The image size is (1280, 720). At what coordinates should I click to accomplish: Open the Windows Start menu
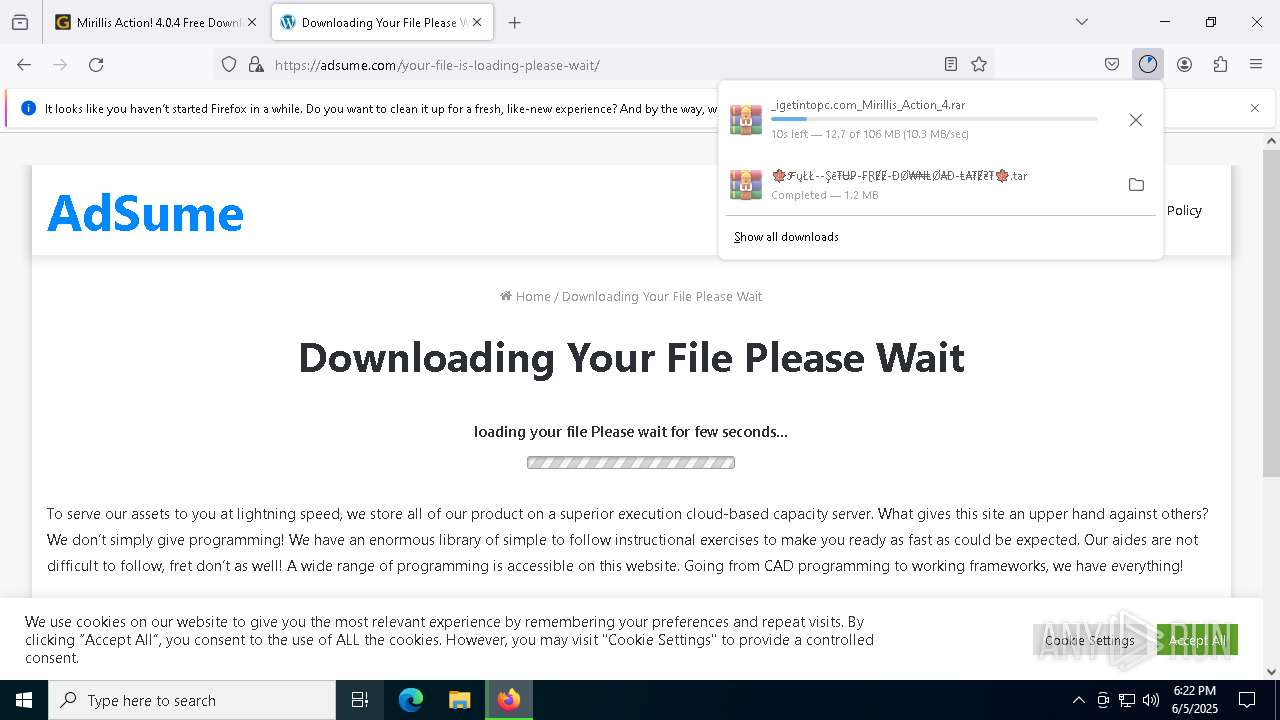(24, 700)
